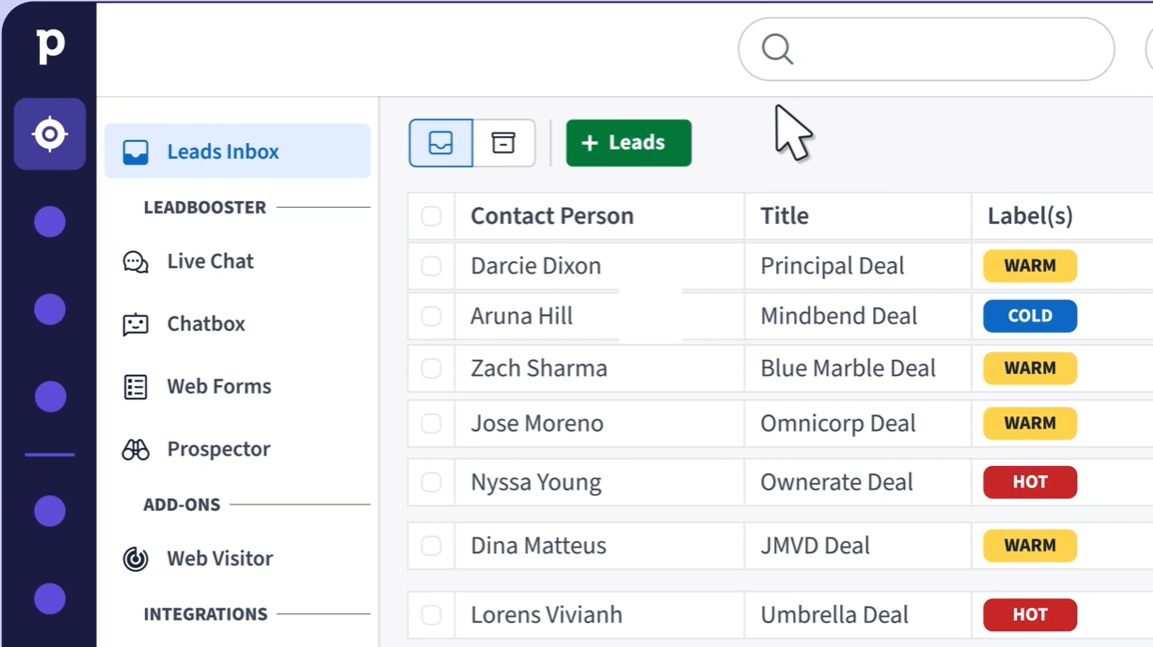
Task: Click HOT label on Nyssa Young row
Action: [x=1030, y=482]
